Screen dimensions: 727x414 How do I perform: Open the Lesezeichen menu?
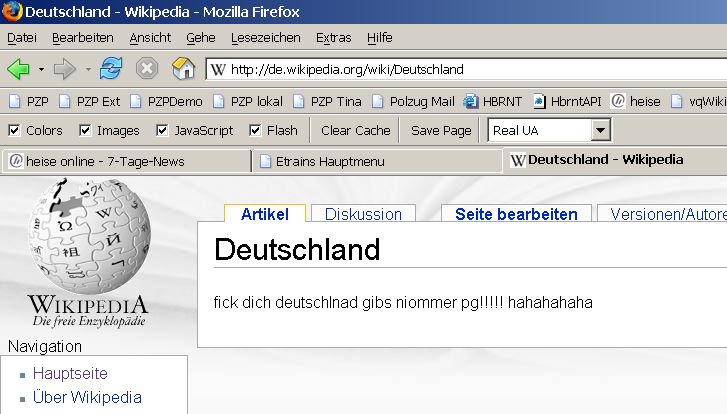coord(265,37)
